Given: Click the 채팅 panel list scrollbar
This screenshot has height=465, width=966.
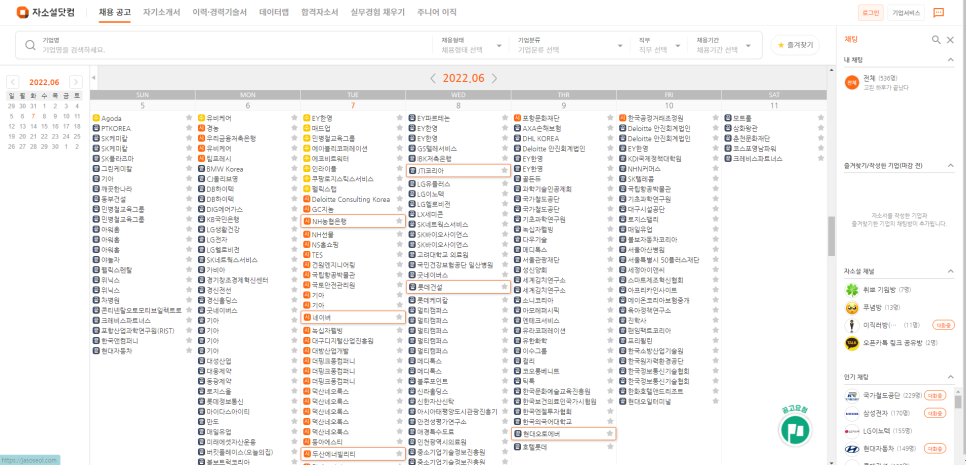Looking at the screenshot, I should 958,402.
